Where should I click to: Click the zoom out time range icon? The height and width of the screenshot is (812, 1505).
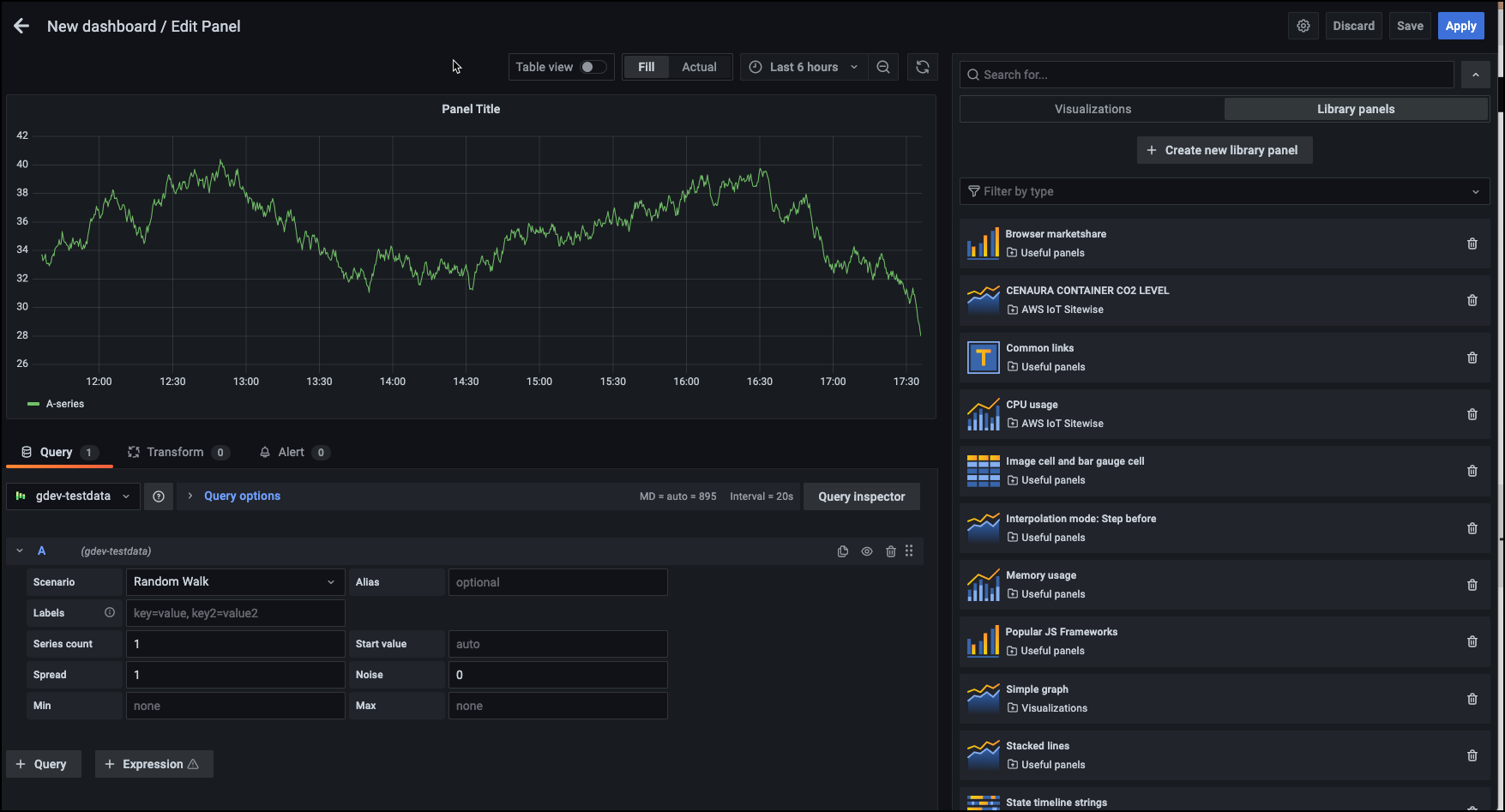point(882,67)
